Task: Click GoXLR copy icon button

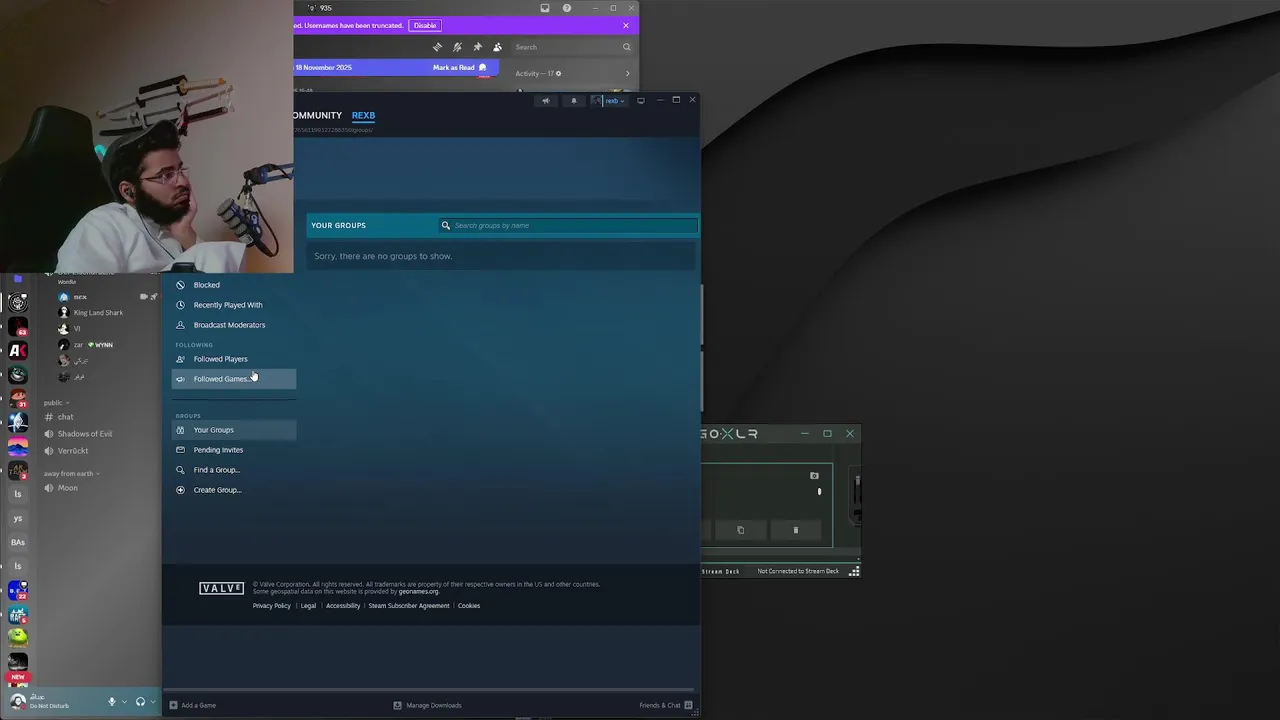Action: click(740, 530)
